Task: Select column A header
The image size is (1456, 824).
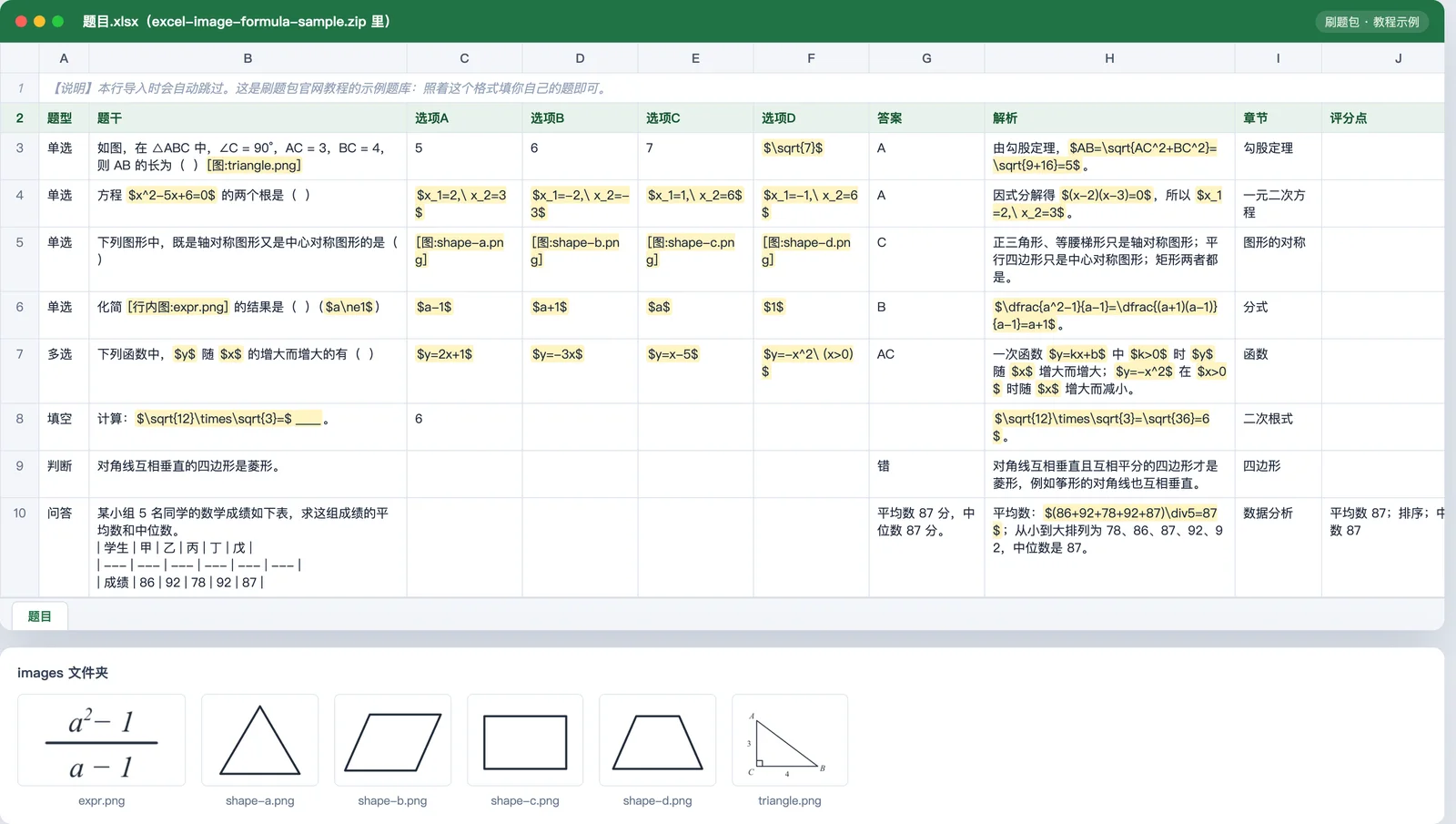Action: (x=64, y=58)
